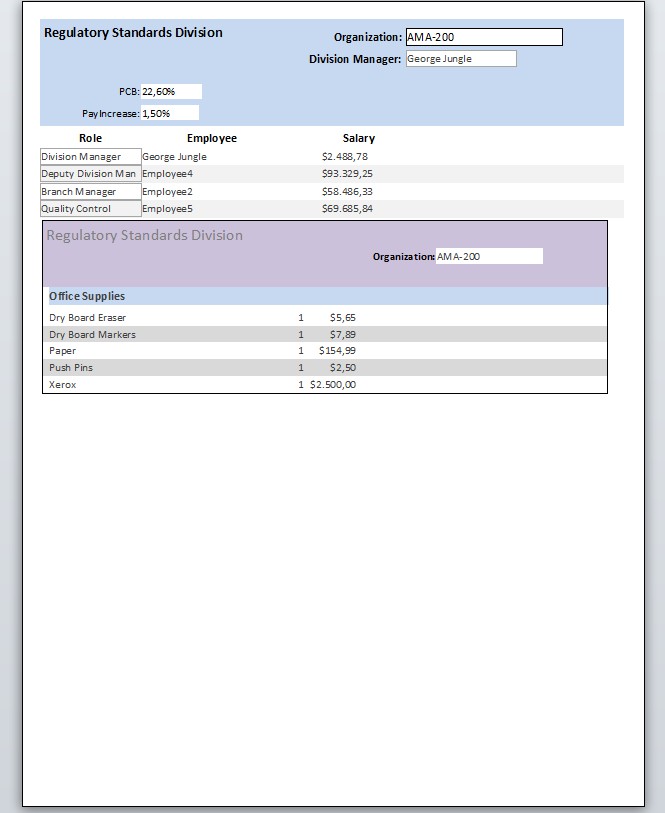The width and height of the screenshot is (665, 813).
Task: Click the grey Regulatory Standards Division title in the purple header
Action: click(x=145, y=235)
